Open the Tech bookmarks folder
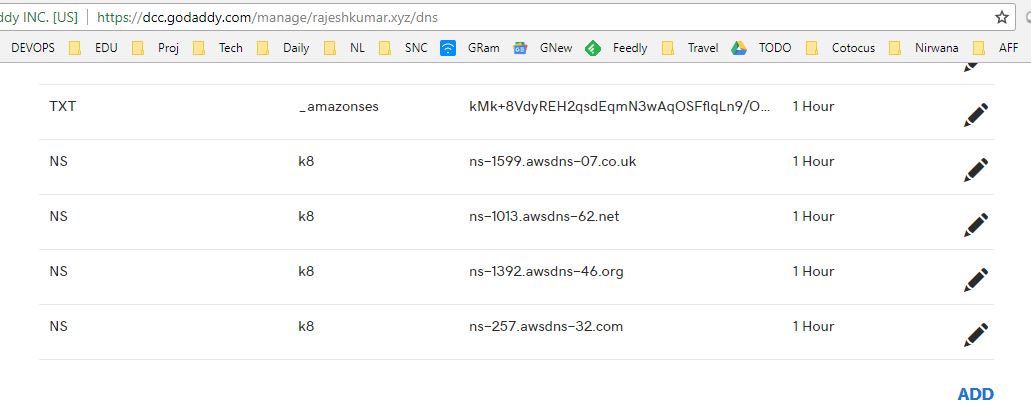 (x=219, y=47)
